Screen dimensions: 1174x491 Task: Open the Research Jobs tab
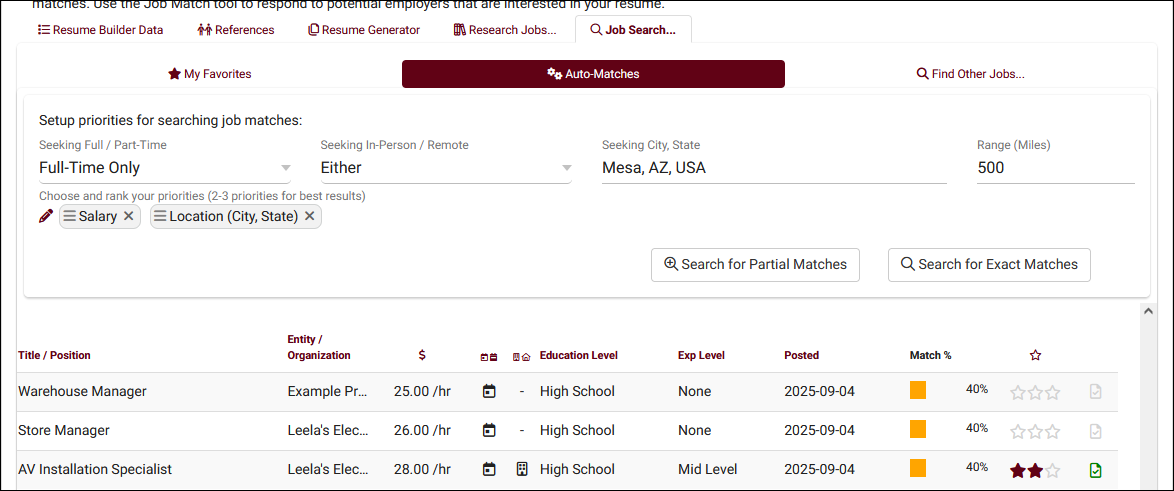[x=506, y=30]
